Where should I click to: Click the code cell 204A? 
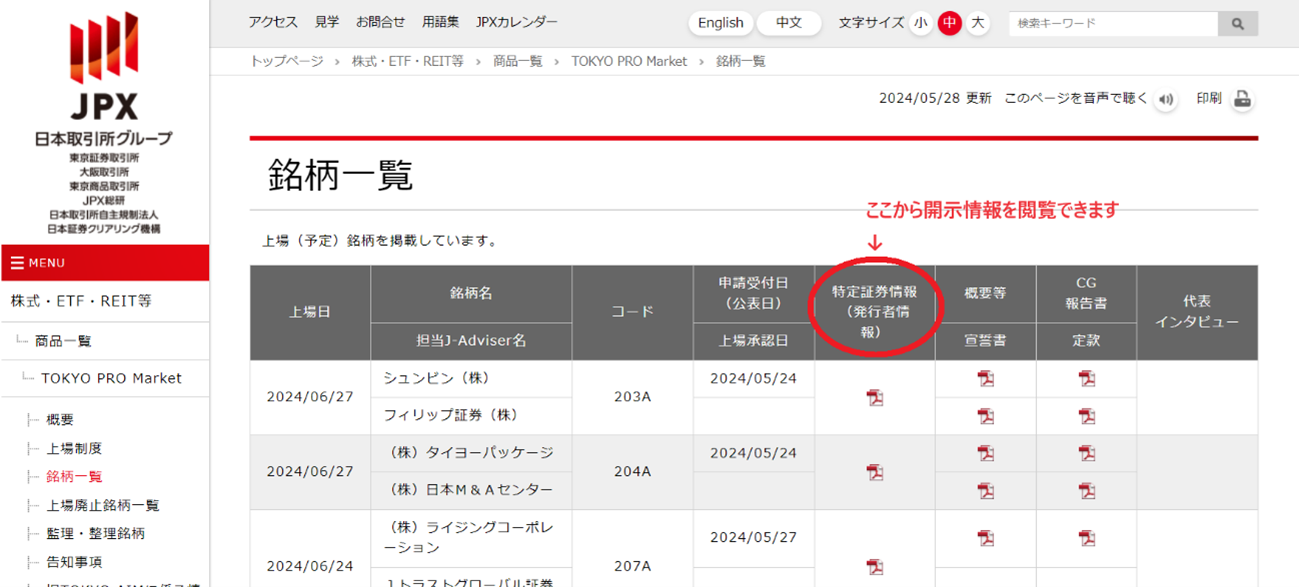click(632, 472)
